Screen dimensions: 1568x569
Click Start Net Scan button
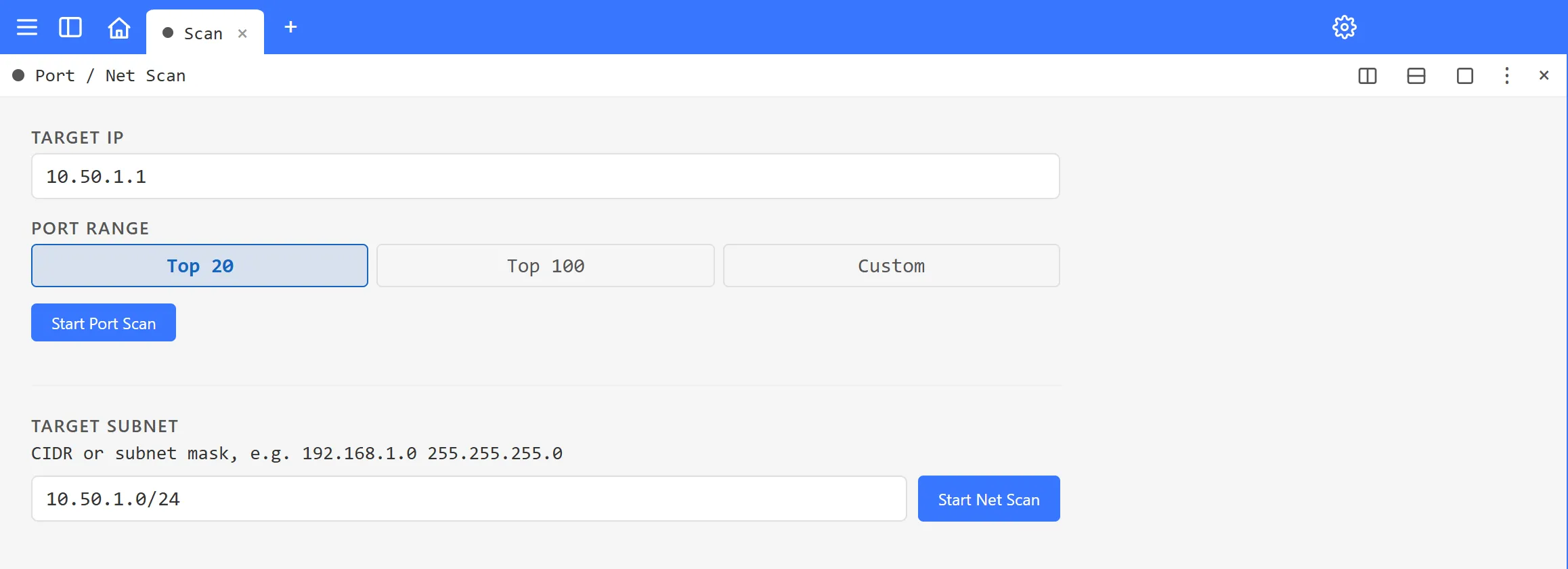[989, 499]
